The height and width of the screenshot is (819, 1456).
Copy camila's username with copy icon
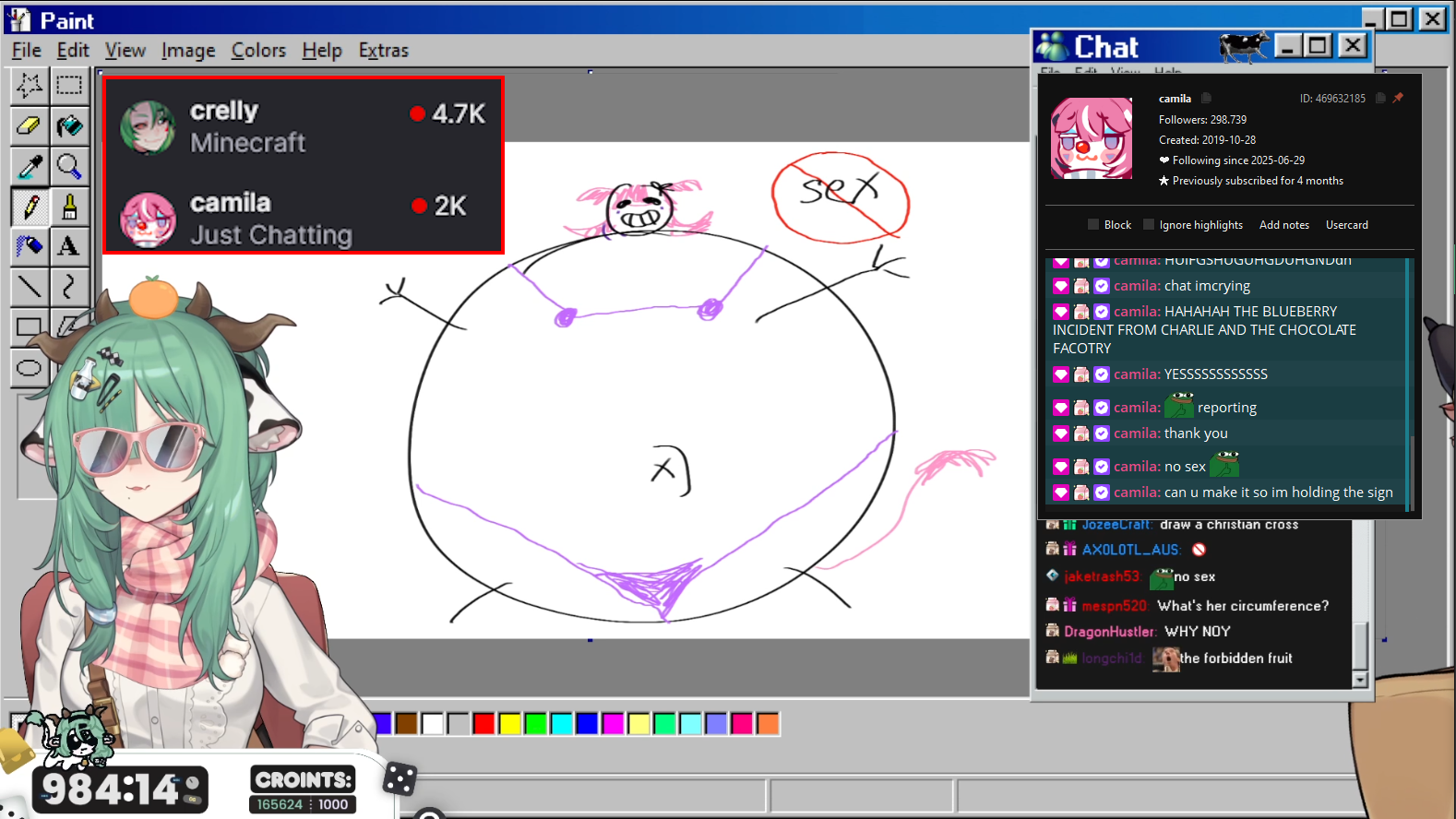[1206, 98]
